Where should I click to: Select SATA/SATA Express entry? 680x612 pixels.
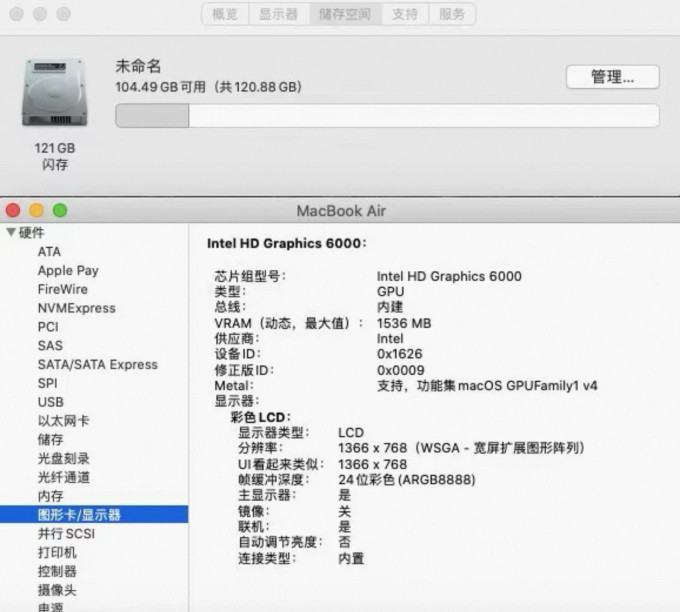98,364
